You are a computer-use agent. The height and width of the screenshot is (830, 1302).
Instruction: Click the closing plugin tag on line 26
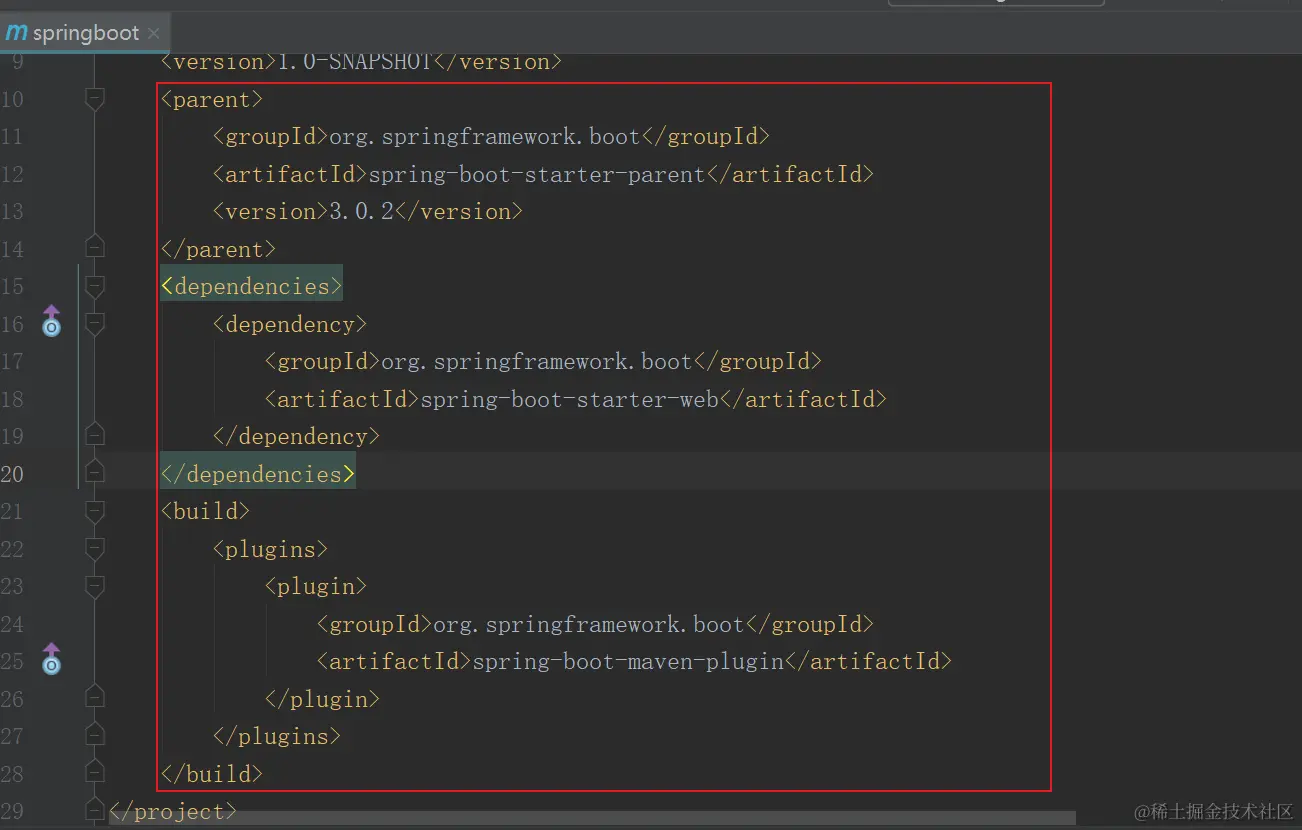pyautogui.click(x=322, y=699)
